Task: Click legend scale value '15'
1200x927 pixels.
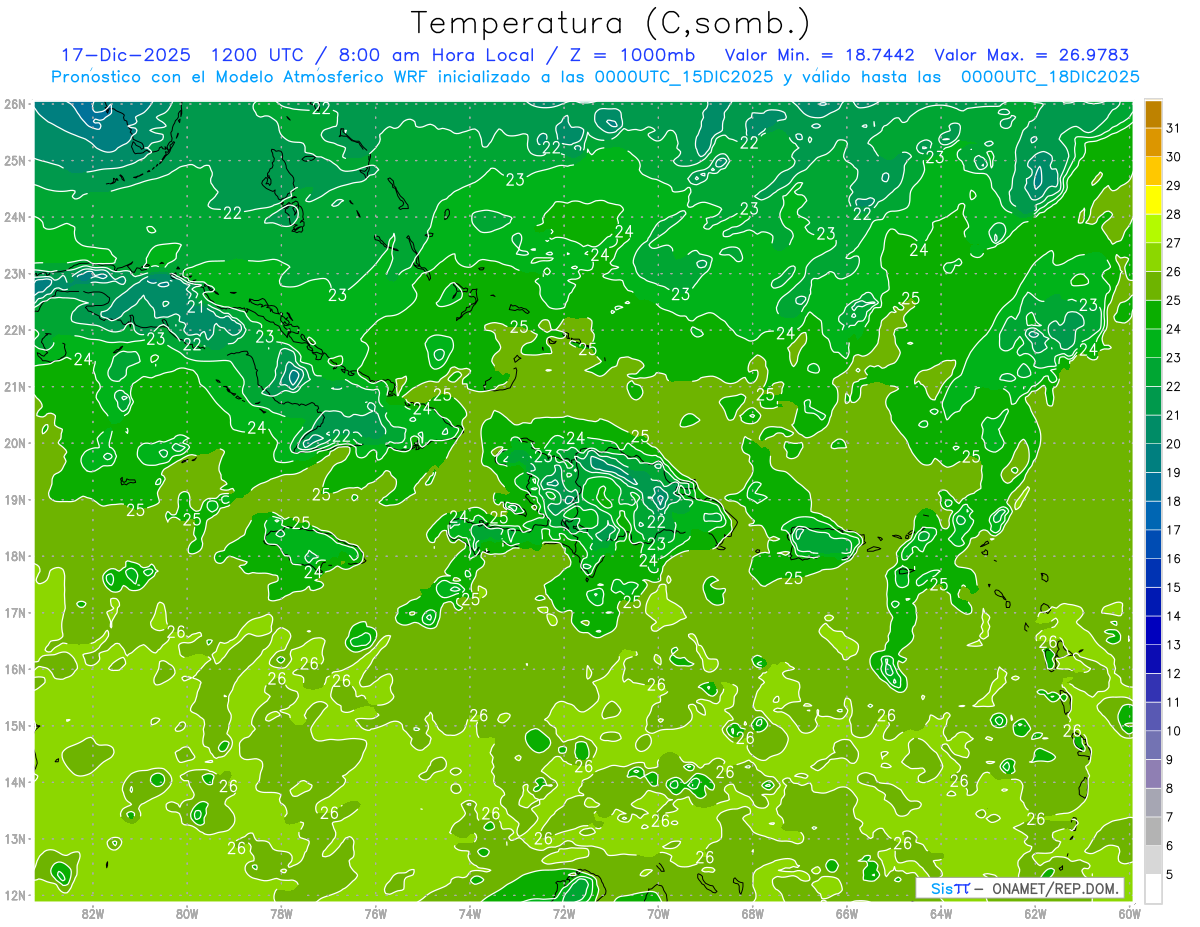Action: [1174, 587]
